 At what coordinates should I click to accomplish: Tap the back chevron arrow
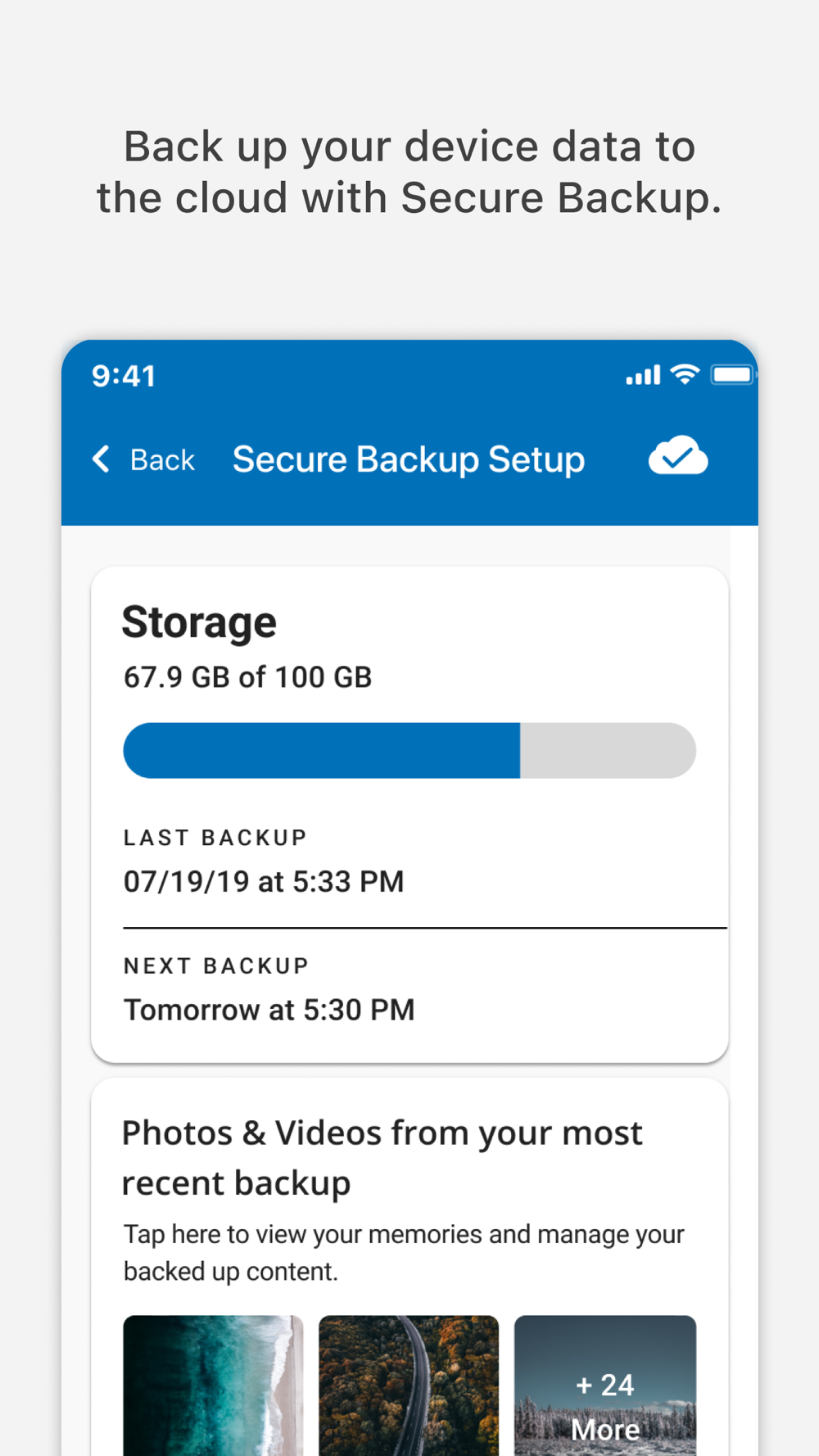(102, 459)
